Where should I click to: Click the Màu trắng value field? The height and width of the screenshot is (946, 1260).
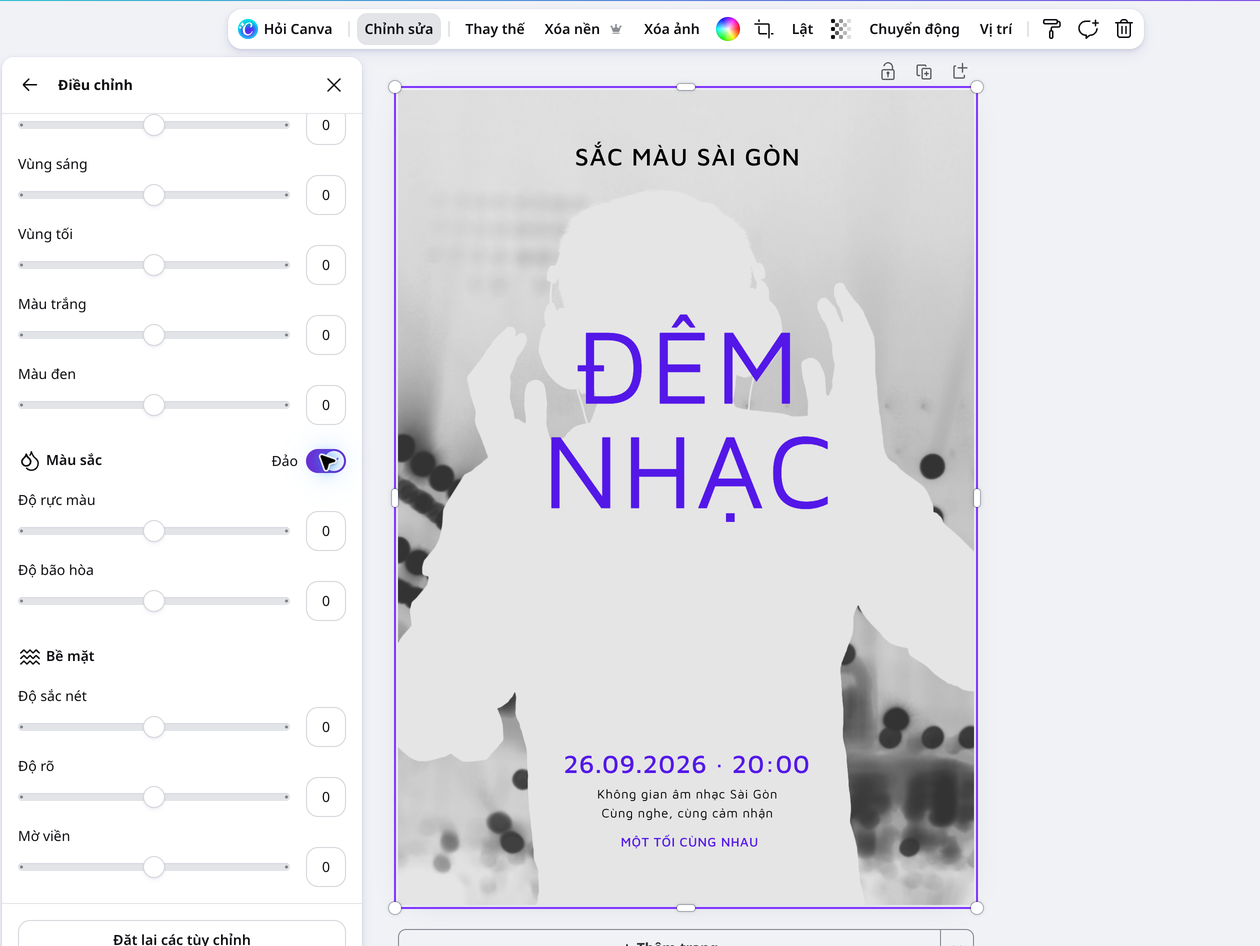(x=326, y=335)
